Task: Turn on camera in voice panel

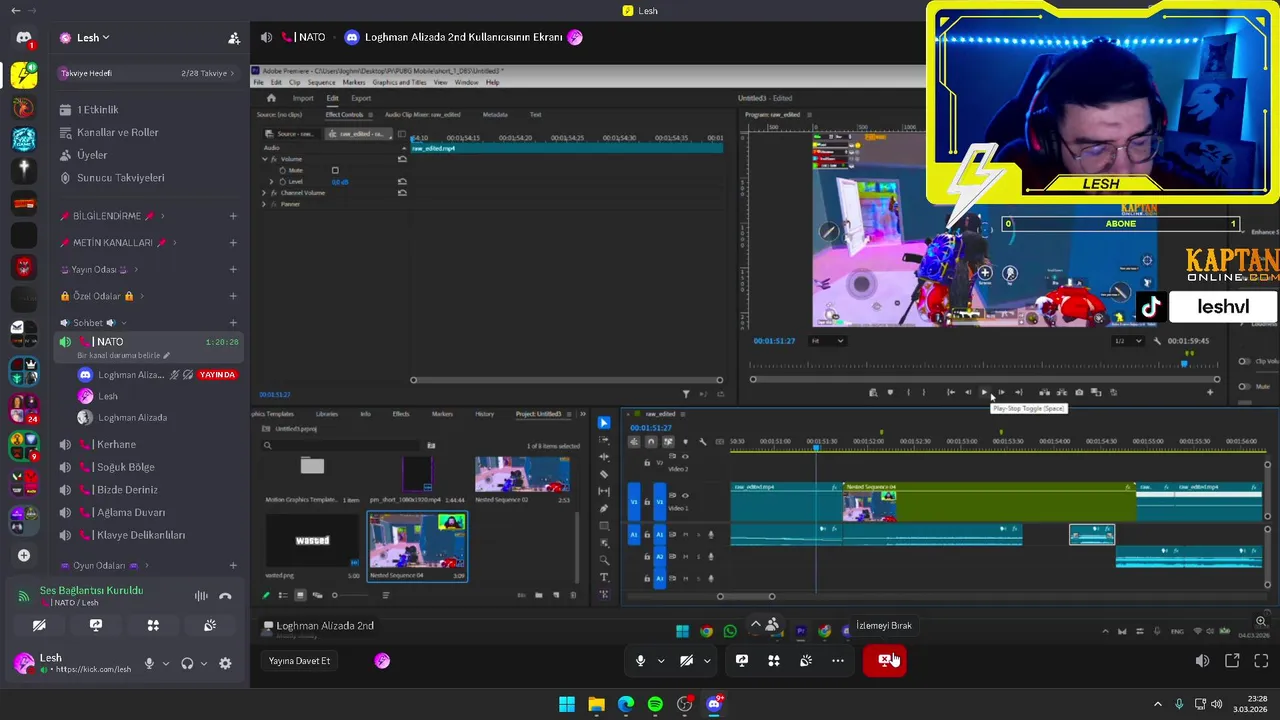Action: click(x=39, y=625)
